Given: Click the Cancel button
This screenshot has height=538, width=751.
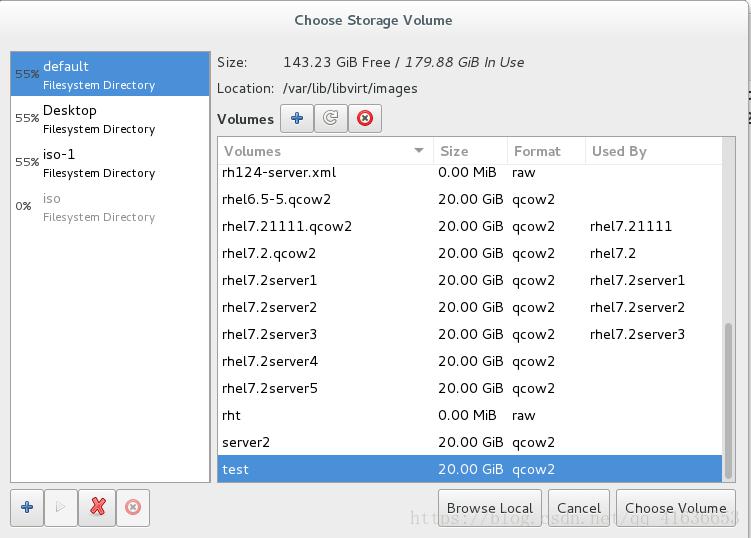Looking at the screenshot, I should 578,508.
